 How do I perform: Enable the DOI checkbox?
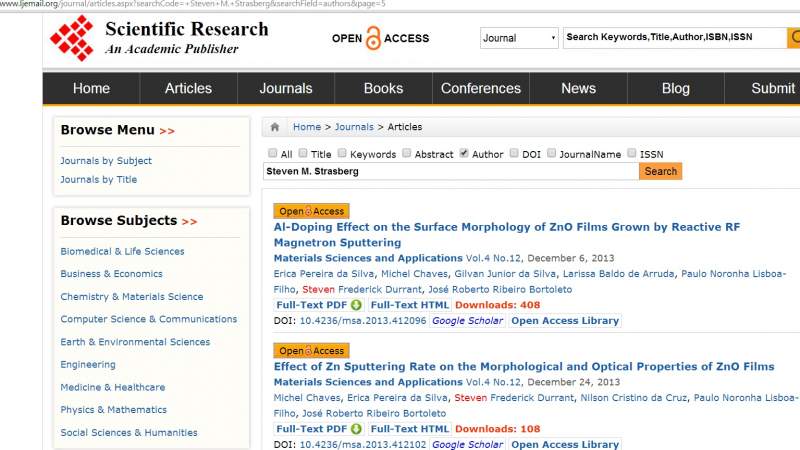pos(514,153)
